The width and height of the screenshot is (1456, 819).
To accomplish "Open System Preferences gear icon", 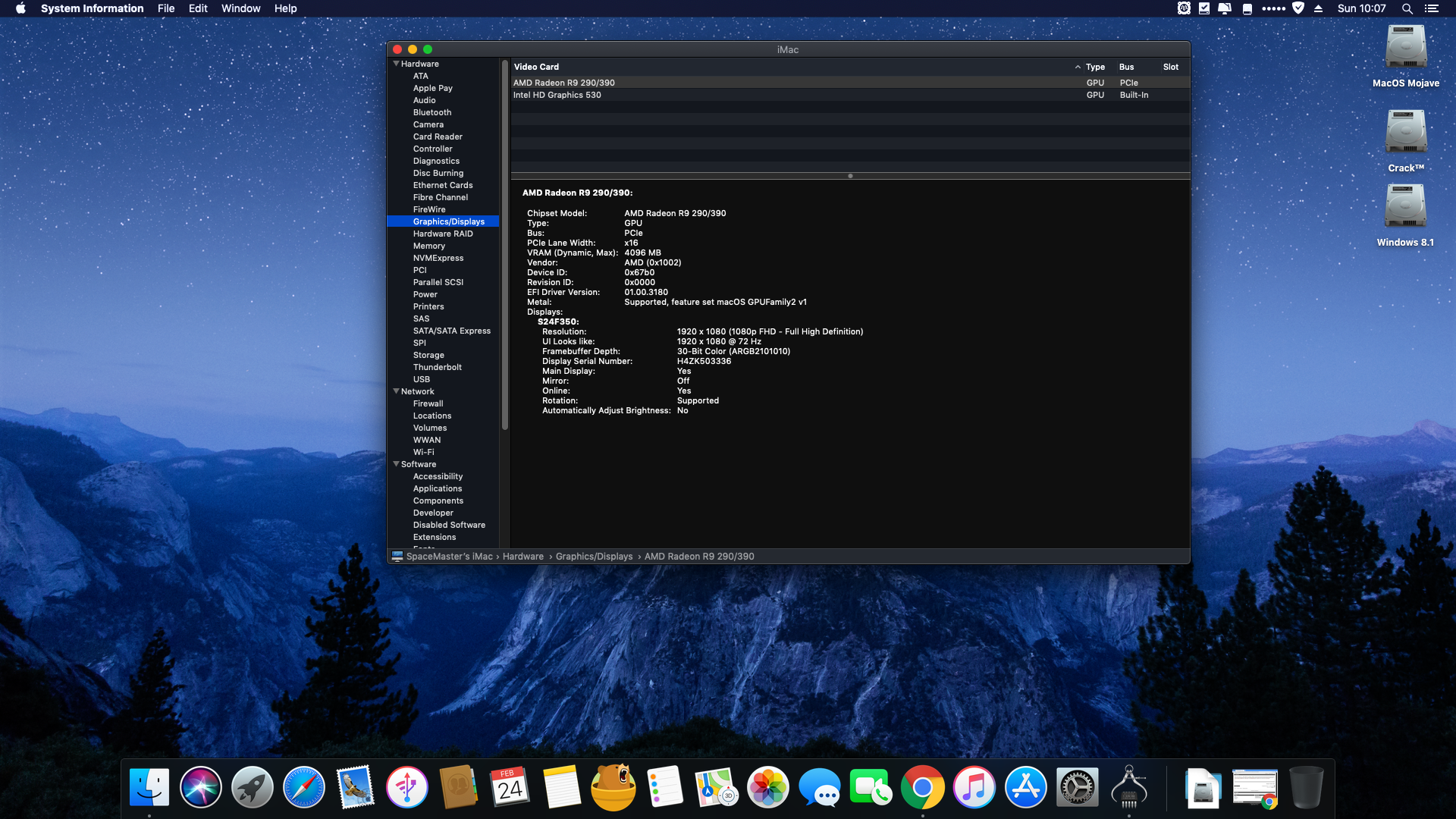I will click(1078, 787).
